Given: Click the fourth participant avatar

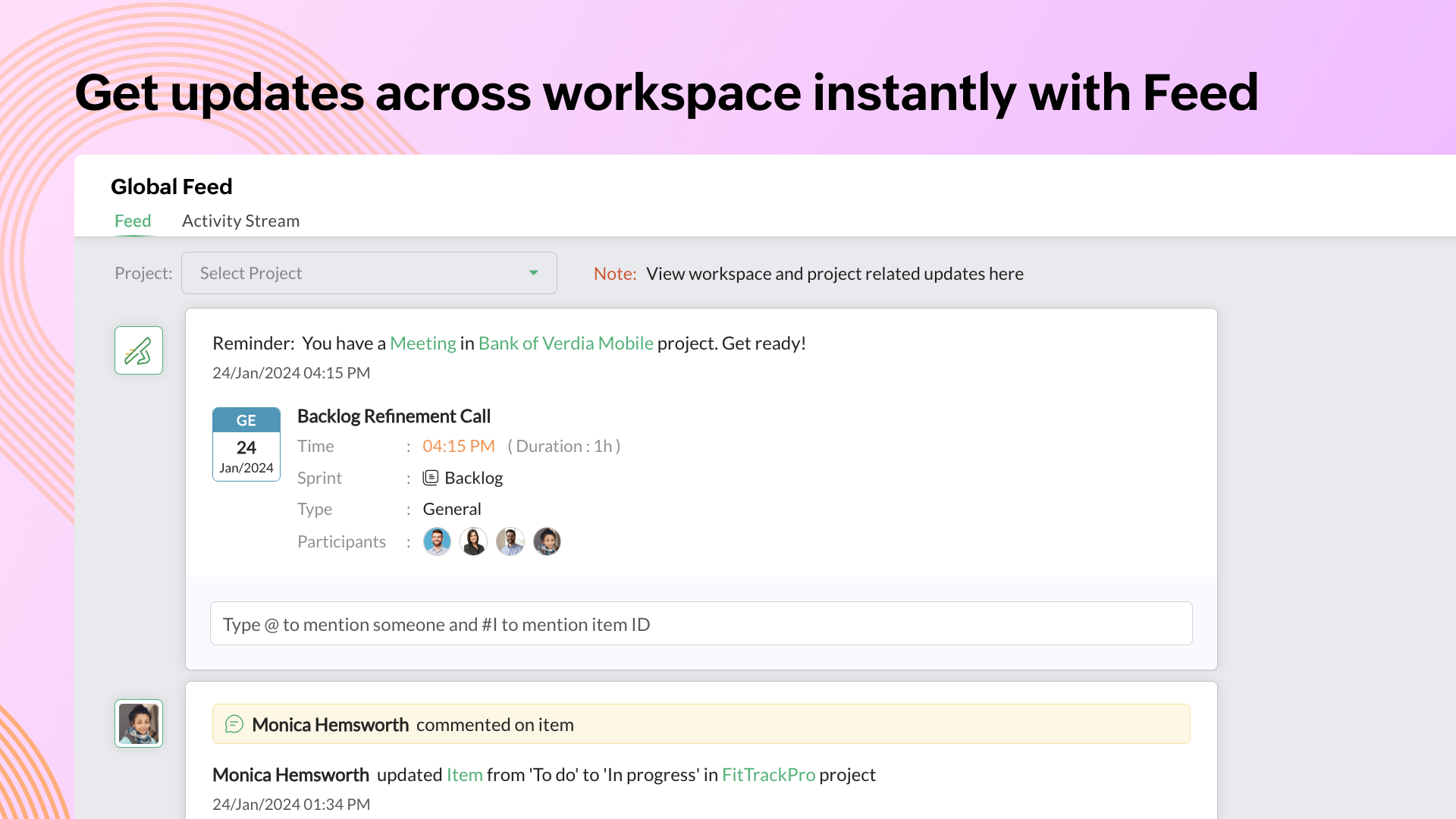Looking at the screenshot, I should [547, 541].
